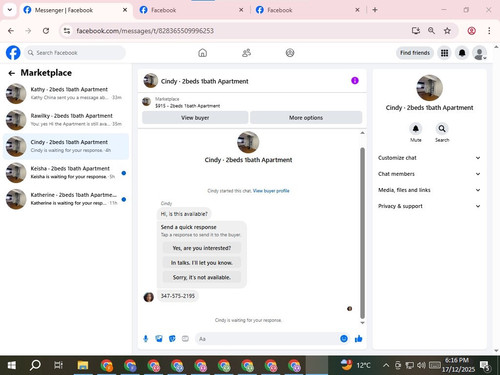Send quick reply 'Yes, are you interested?'
This screenshot has height=375, width=500.
(x=202, y=248)
